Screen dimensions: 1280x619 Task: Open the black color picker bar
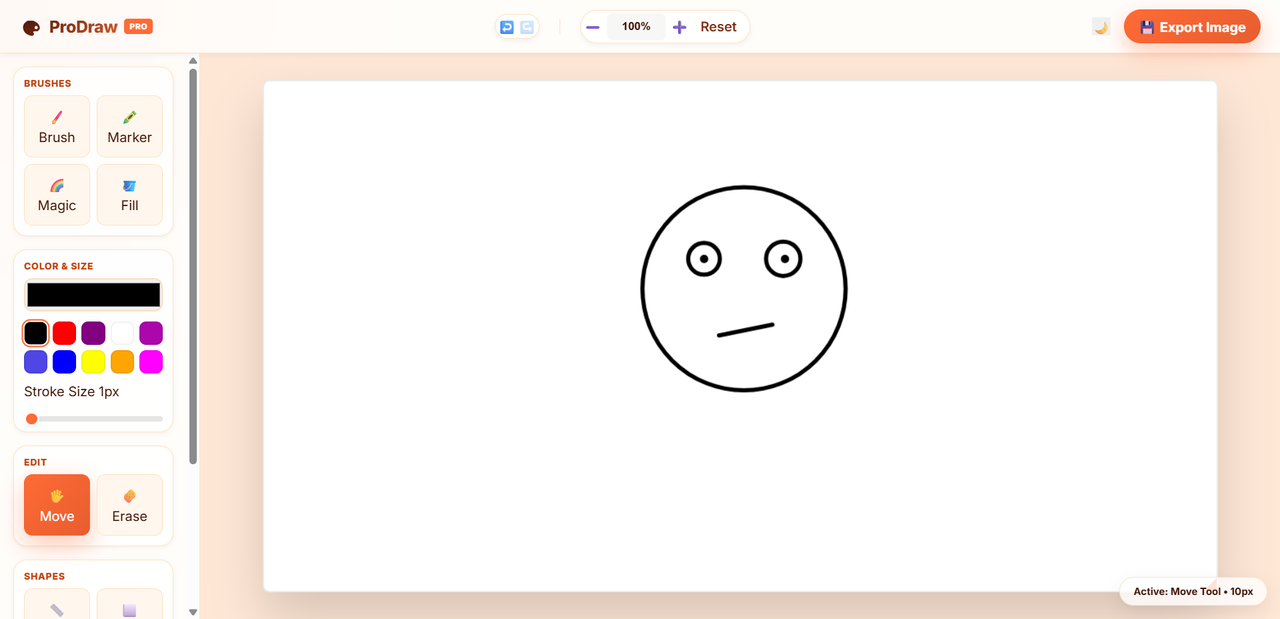pos(93,295)
